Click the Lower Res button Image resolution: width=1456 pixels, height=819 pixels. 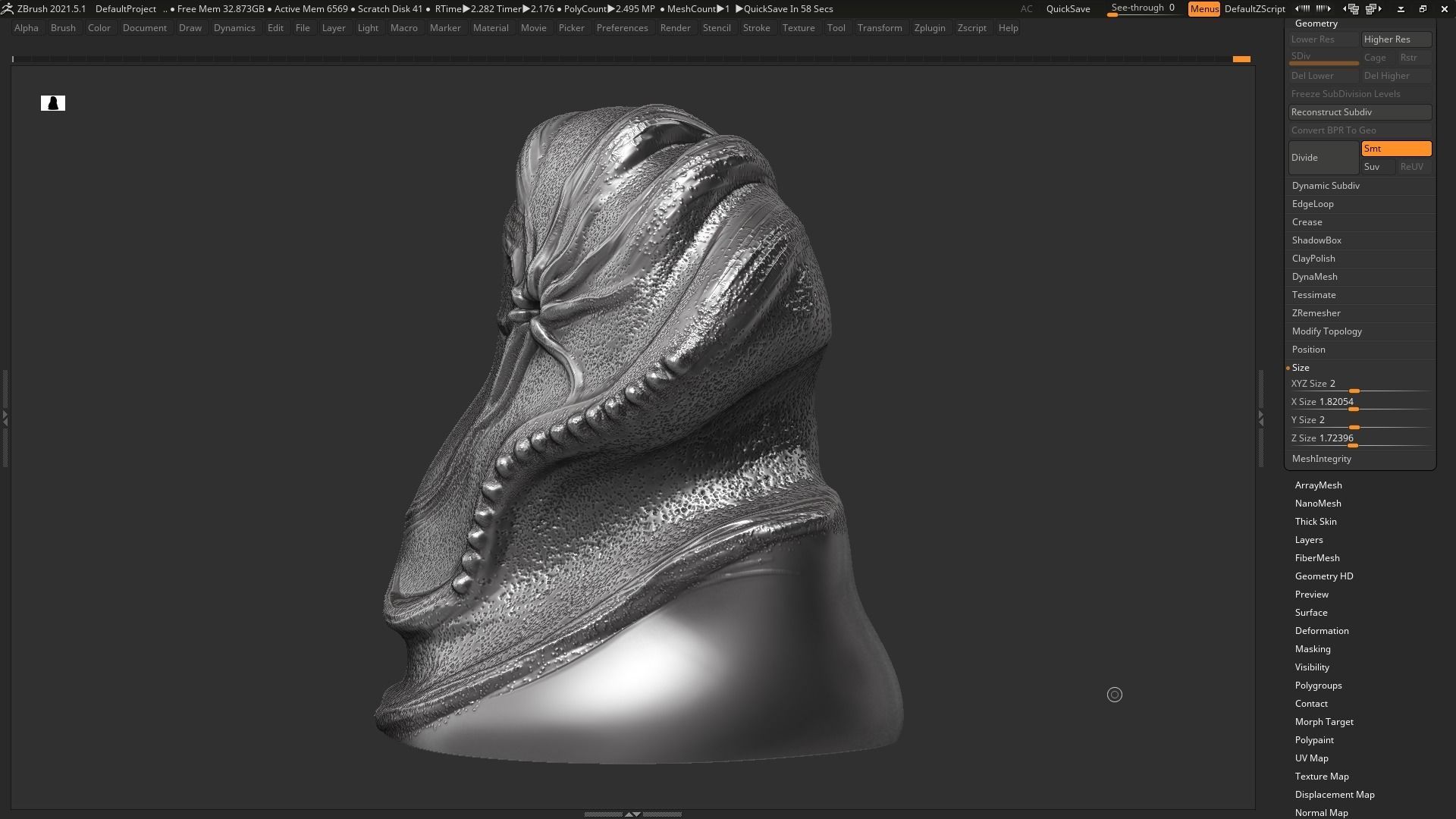click(1323, 39)
